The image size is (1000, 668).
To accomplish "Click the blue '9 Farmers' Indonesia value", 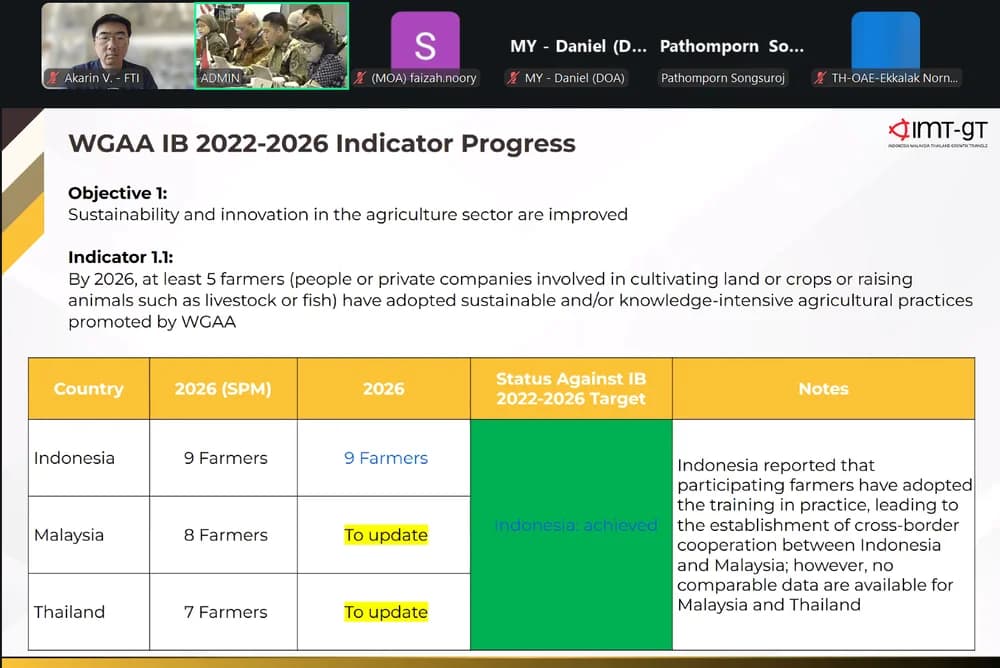I will pos(386,458).
